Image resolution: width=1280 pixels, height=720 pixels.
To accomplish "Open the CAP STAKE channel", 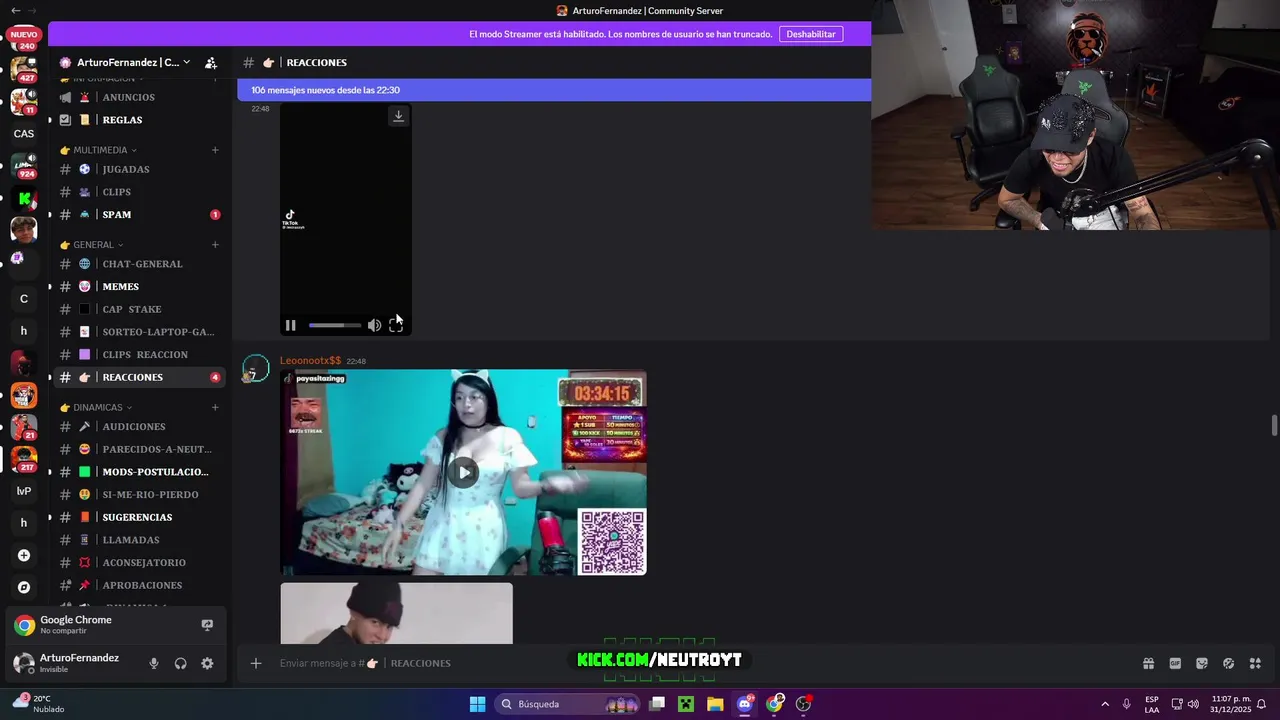I will pos(137,309).
